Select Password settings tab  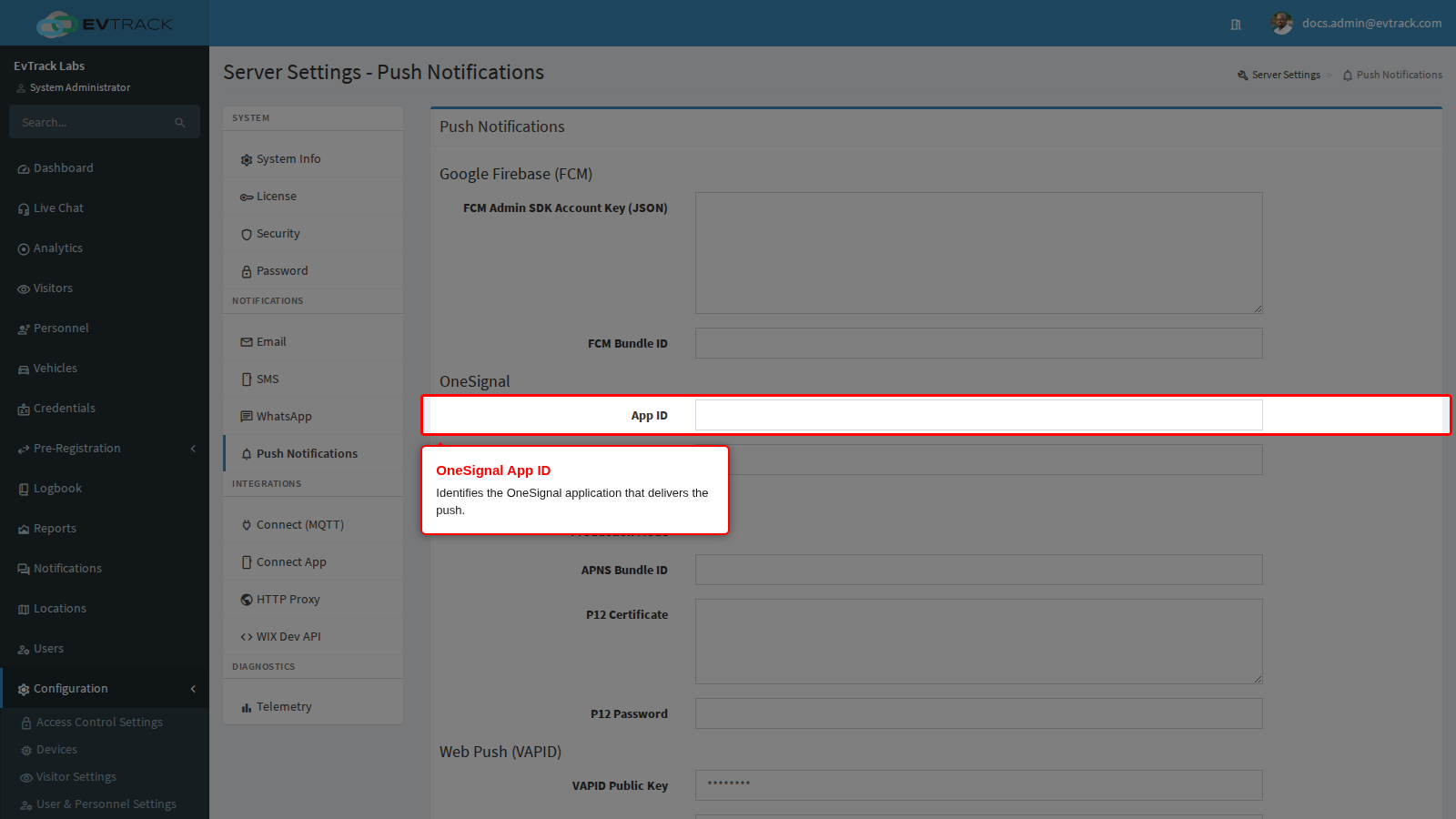(313, 271)
